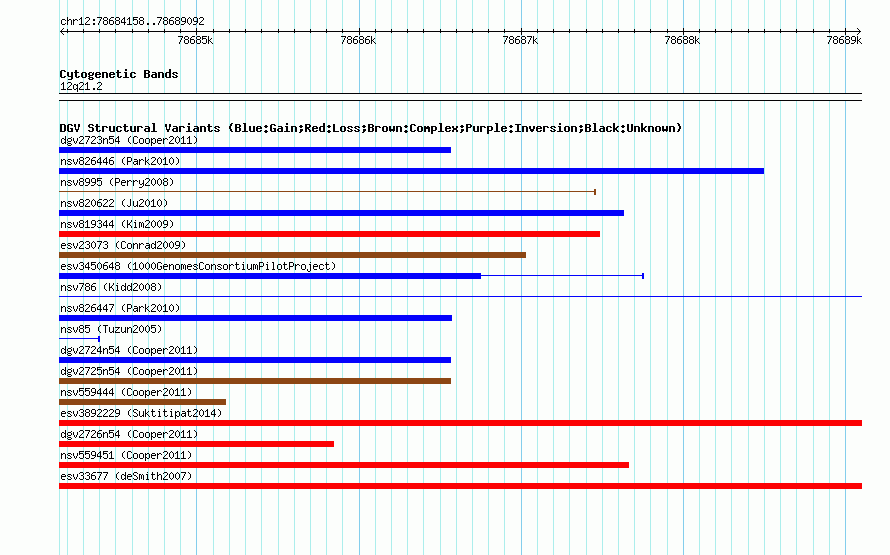Click the dgv2723n54 (Cooper2011) label

click(x=129, y=140)
